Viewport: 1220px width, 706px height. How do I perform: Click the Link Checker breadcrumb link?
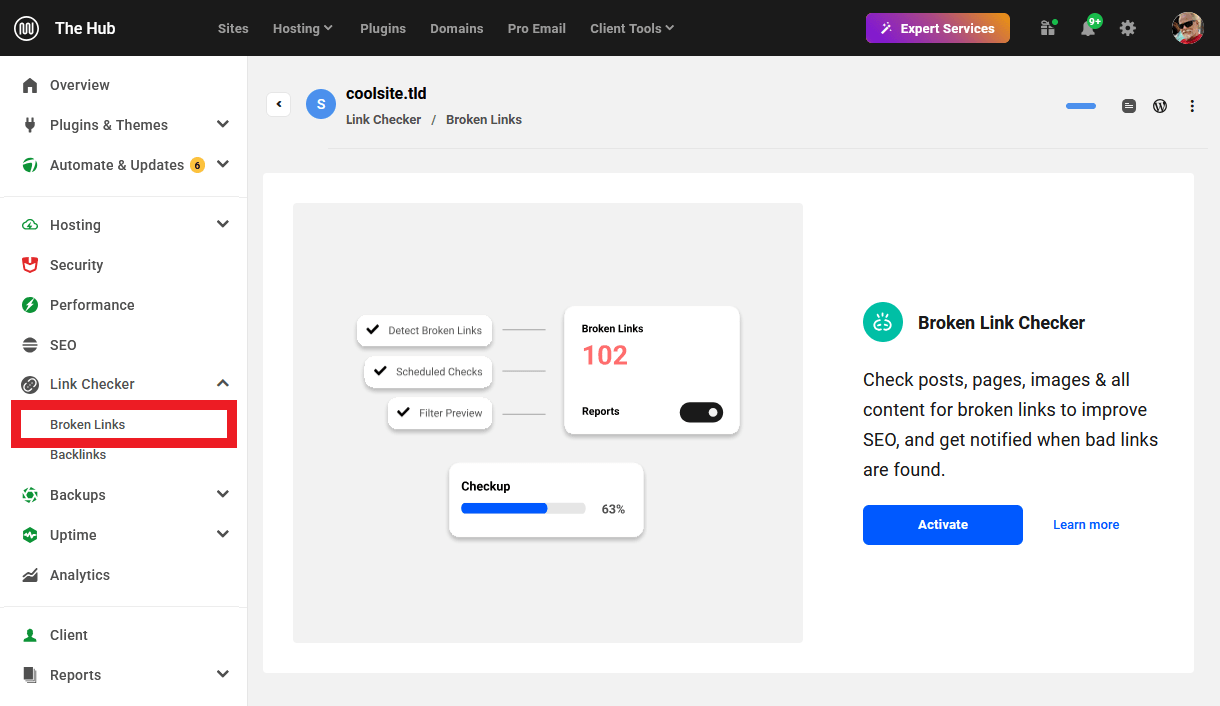384,120
